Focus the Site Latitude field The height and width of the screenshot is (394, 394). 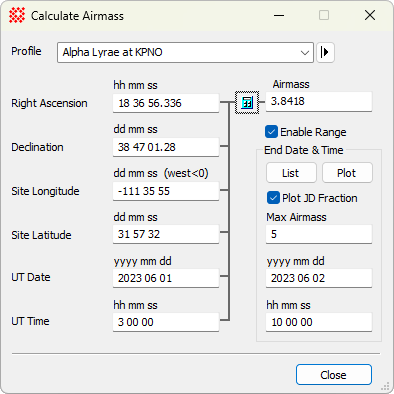pyautogui.click(x=166, y=234)
